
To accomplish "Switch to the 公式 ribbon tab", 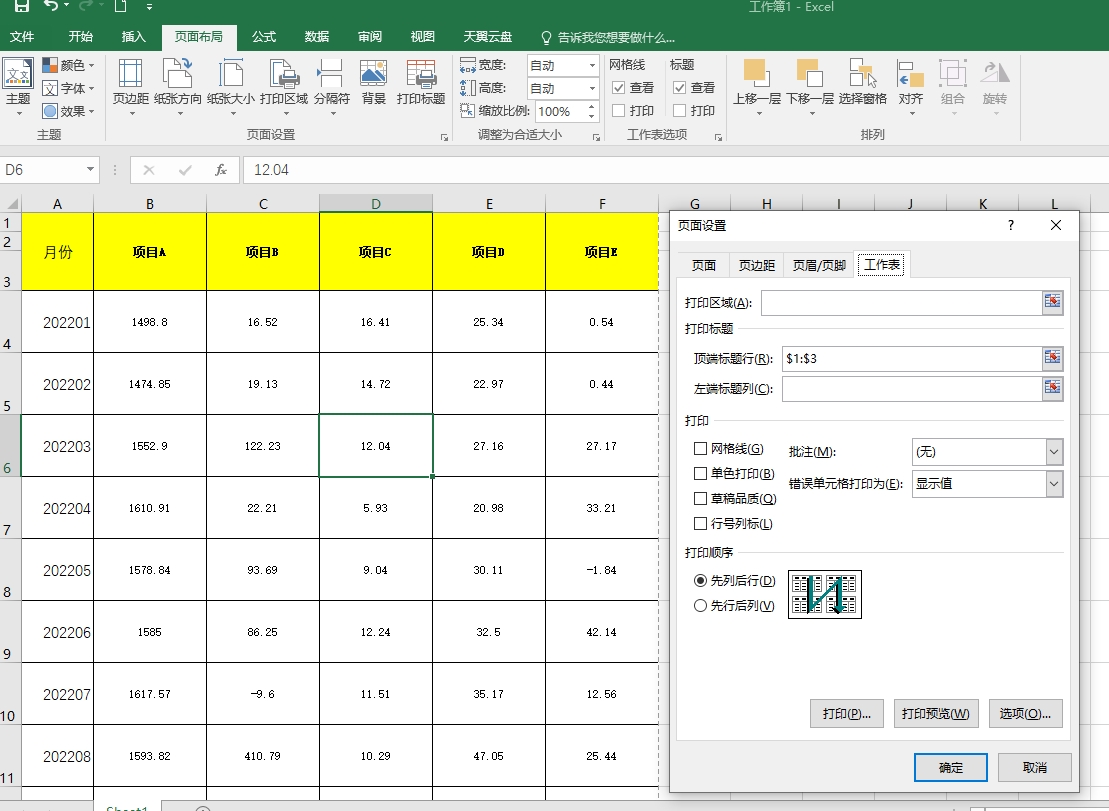I will [x=264, y=37].
